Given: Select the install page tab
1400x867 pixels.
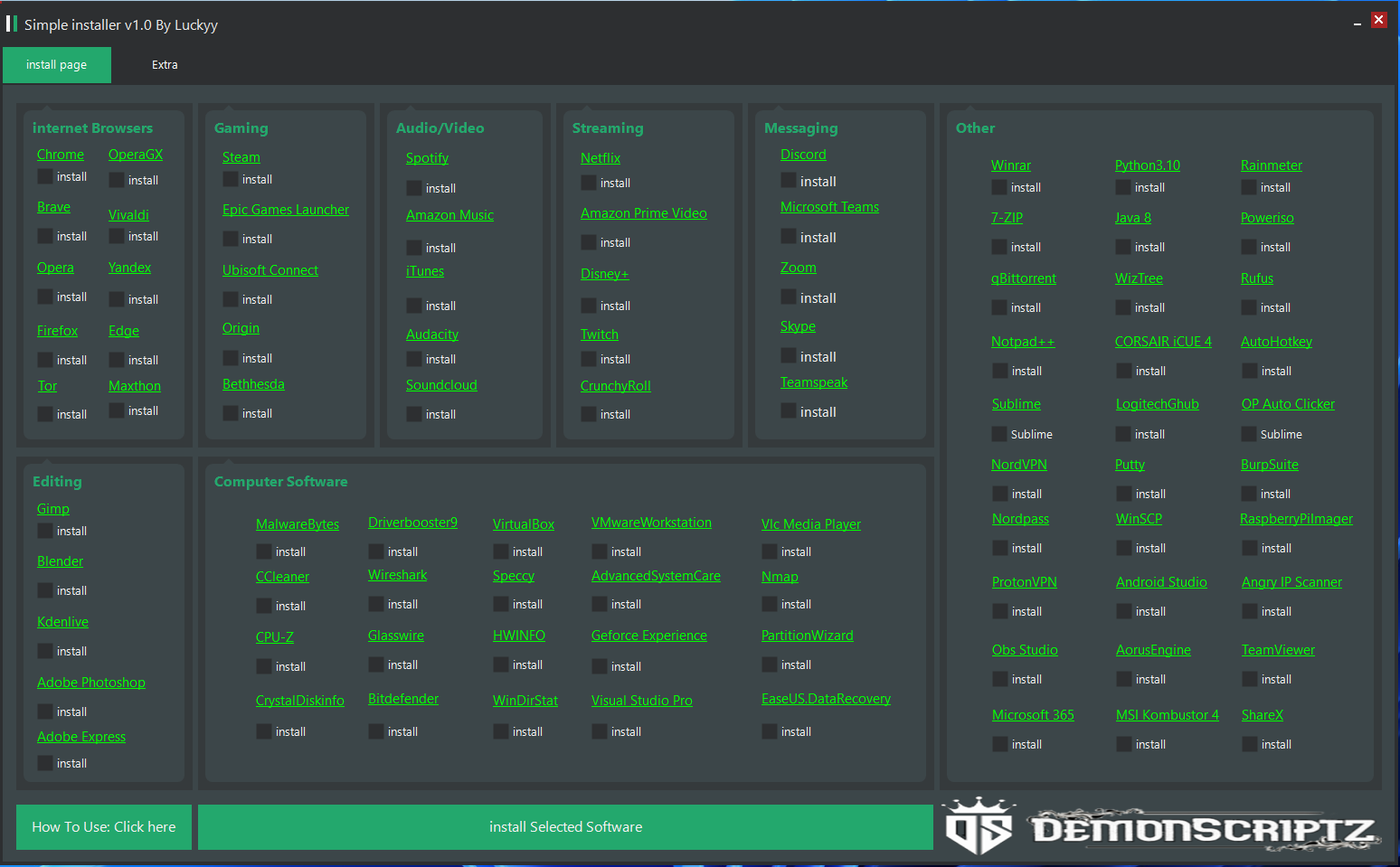Looking at the screenshot, I should point(57,65).
